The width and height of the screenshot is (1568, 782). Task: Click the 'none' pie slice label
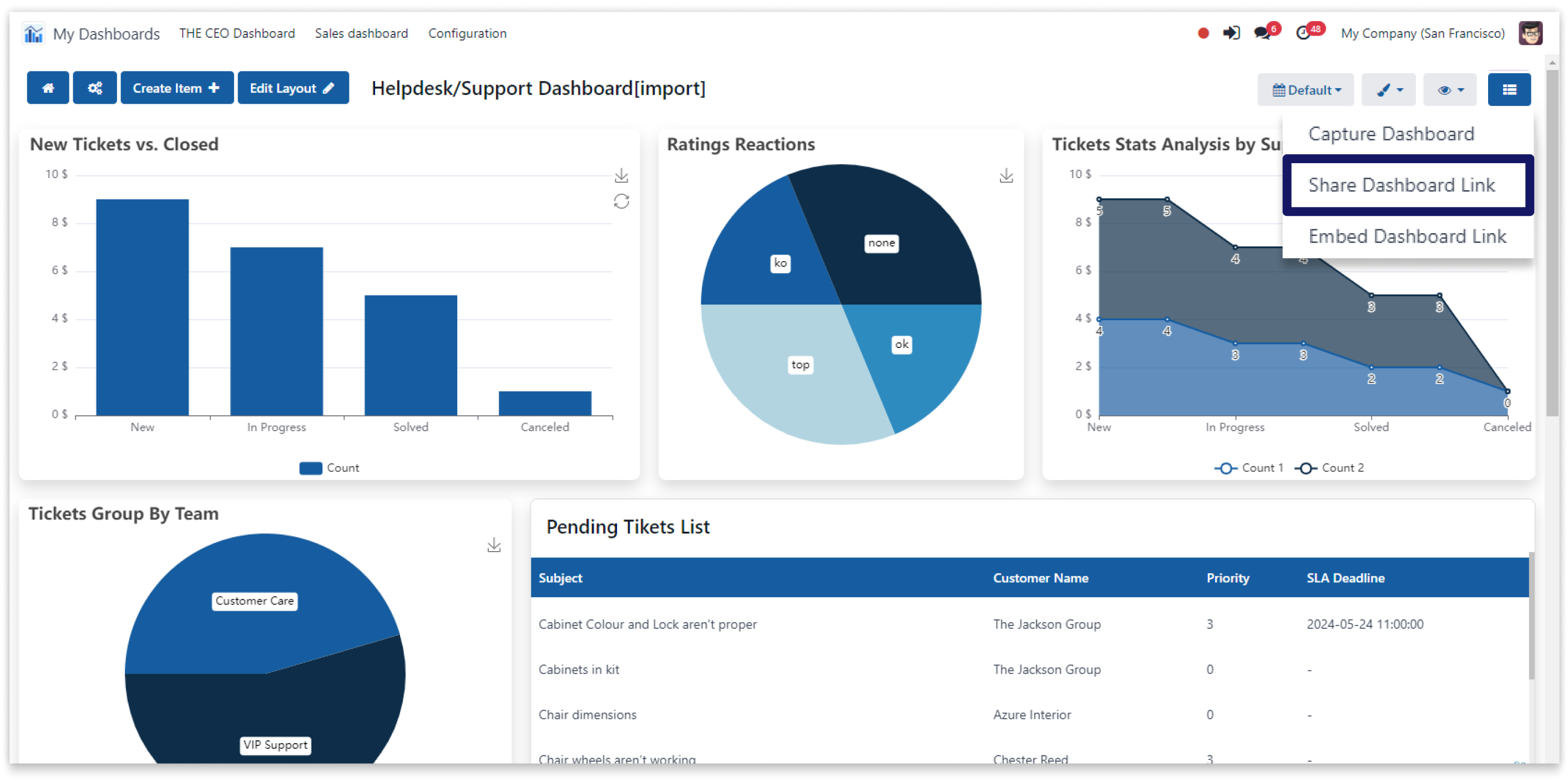[882, 243]
